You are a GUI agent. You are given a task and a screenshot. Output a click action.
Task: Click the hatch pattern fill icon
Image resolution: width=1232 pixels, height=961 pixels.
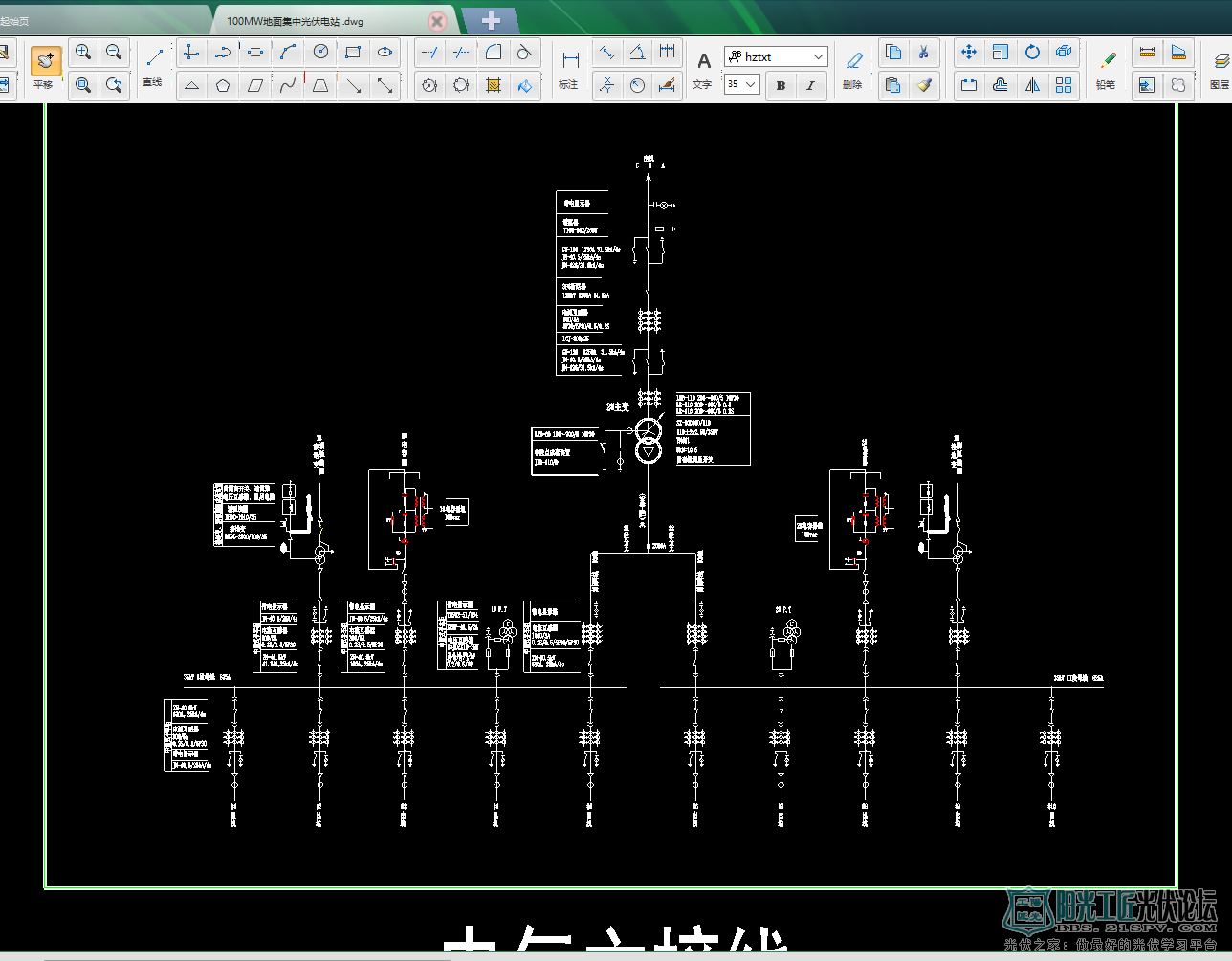tap(494, 85)
